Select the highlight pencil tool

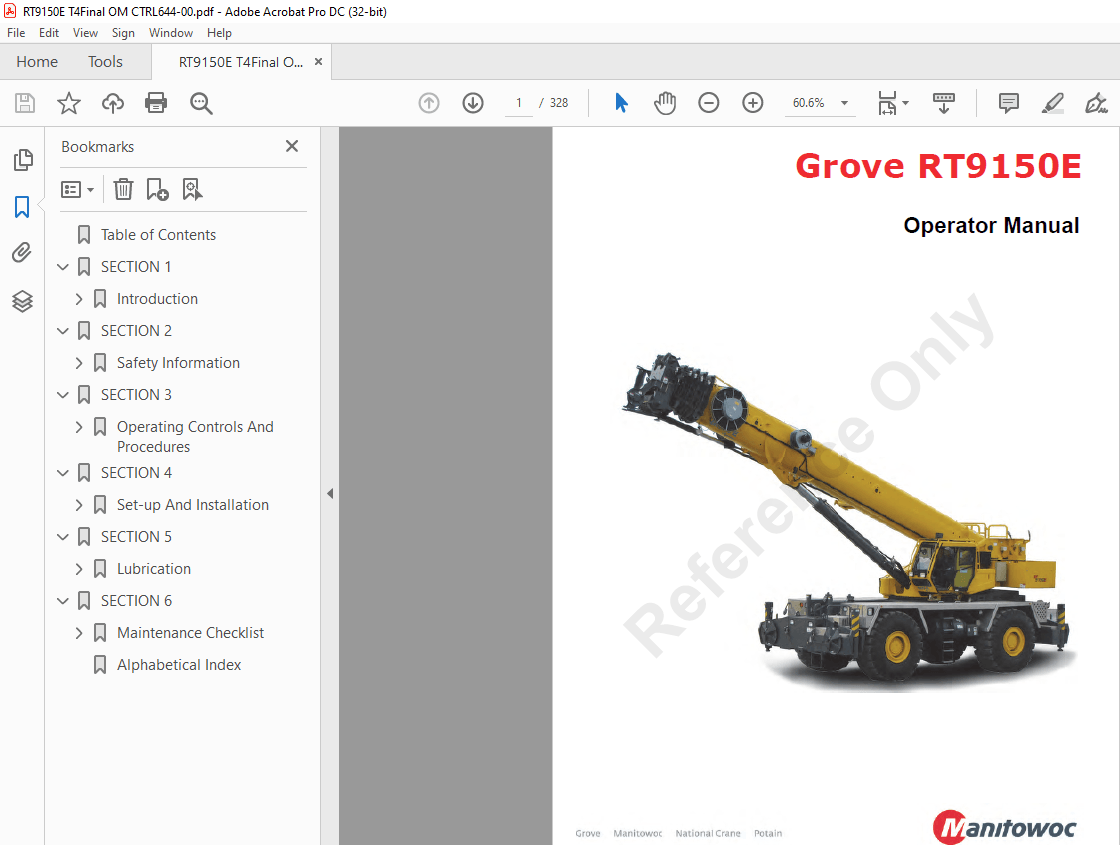(x=1052, y=103)
